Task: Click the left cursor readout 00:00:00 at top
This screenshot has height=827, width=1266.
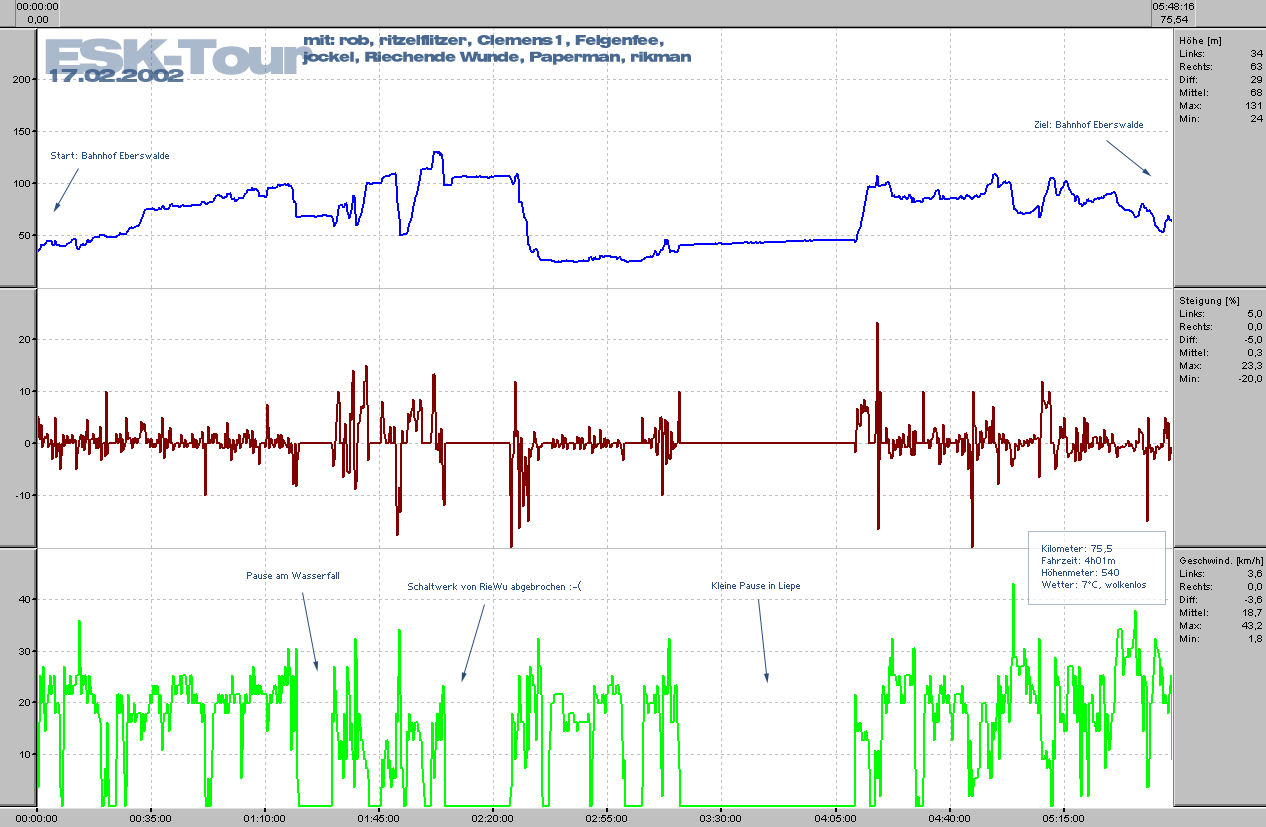Action: [38, 6]
